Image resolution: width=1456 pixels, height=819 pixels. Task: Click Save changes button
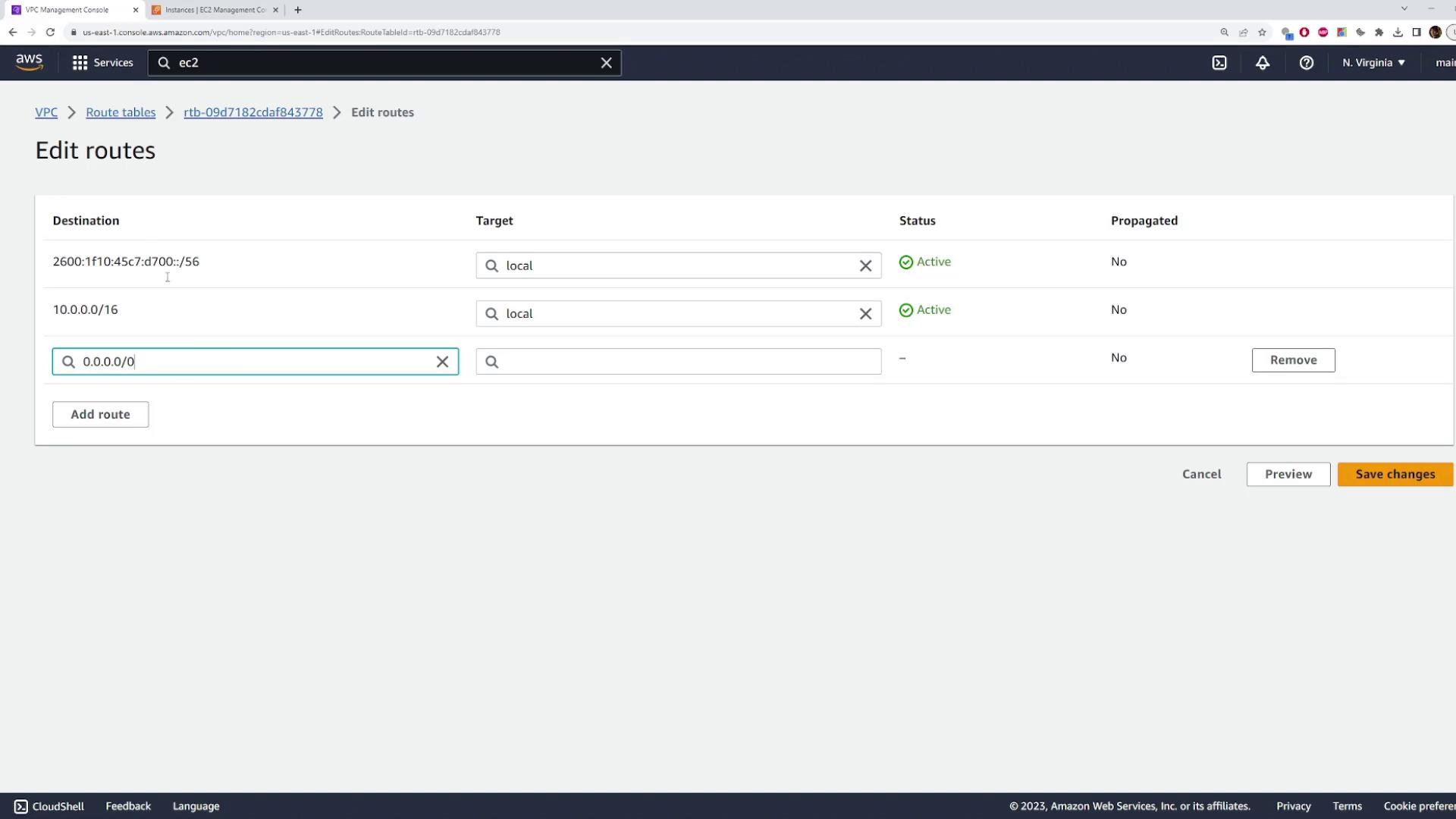tap(1395, 474)
